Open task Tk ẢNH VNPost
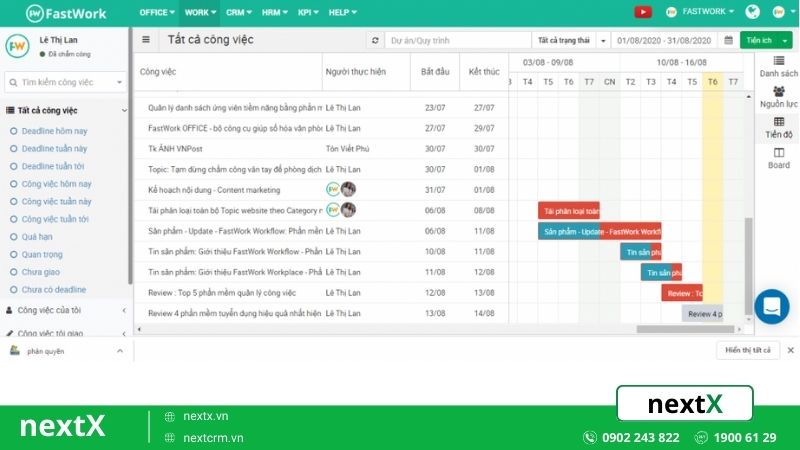This screenshot has height=450, width=800. (175, 148)
